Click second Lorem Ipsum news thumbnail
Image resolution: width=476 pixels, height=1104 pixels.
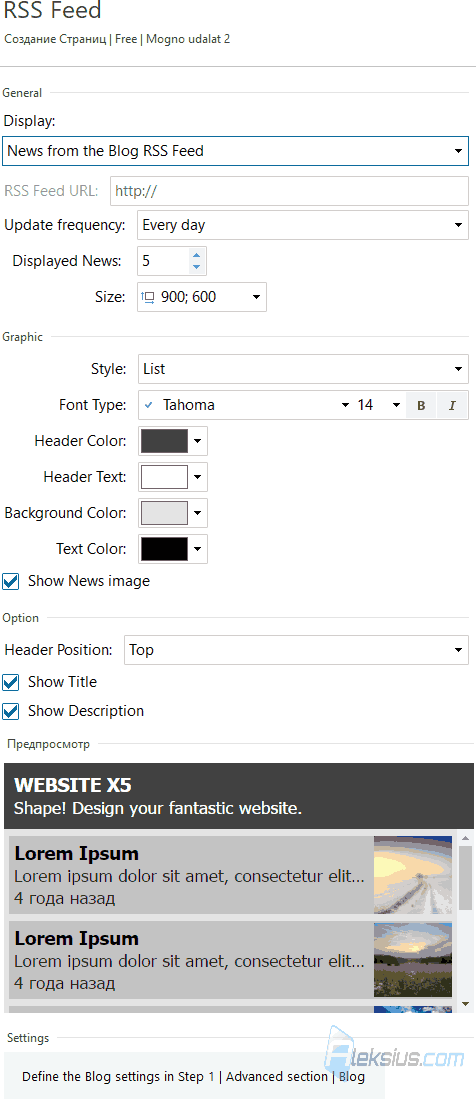point(413,960)
